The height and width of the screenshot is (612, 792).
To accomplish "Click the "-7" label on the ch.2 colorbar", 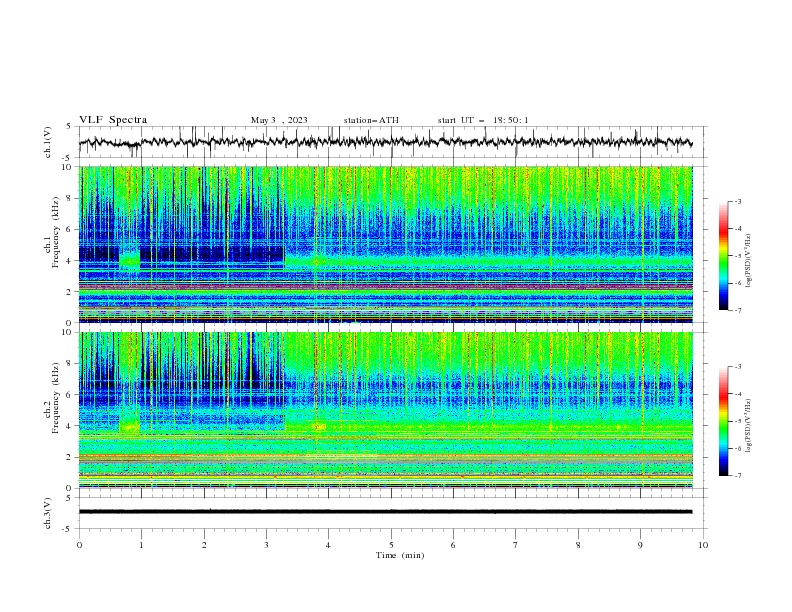I will (x=738, y=475).
